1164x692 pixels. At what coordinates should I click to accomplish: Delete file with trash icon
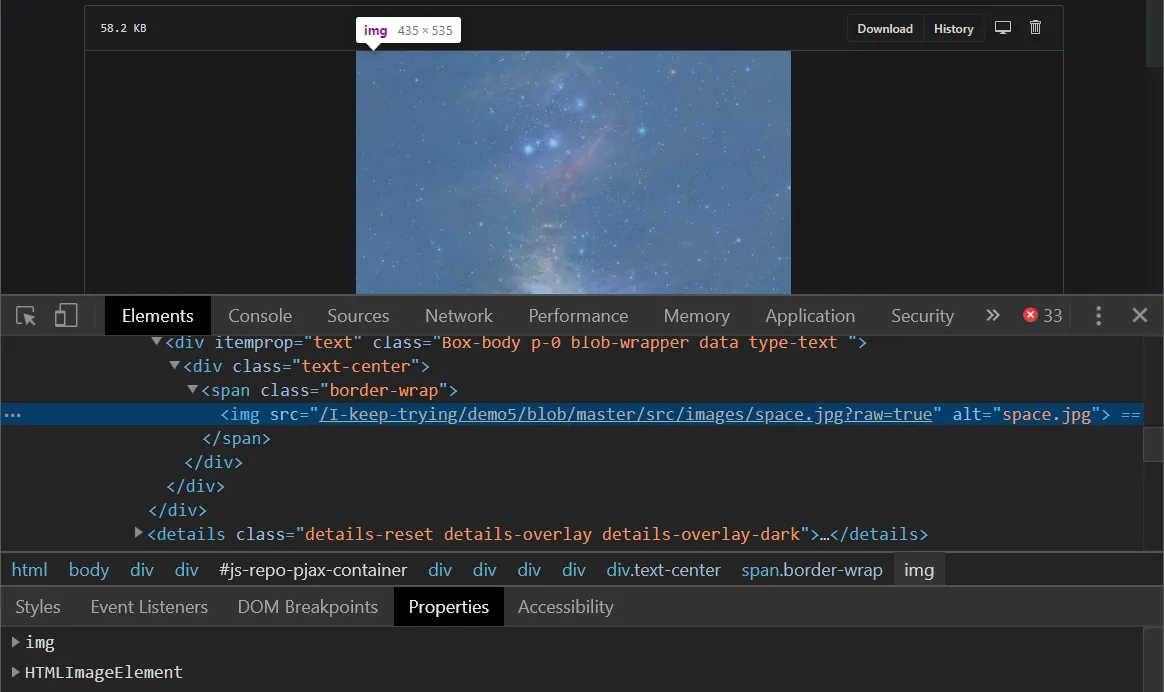click(x=1035, y=27)
